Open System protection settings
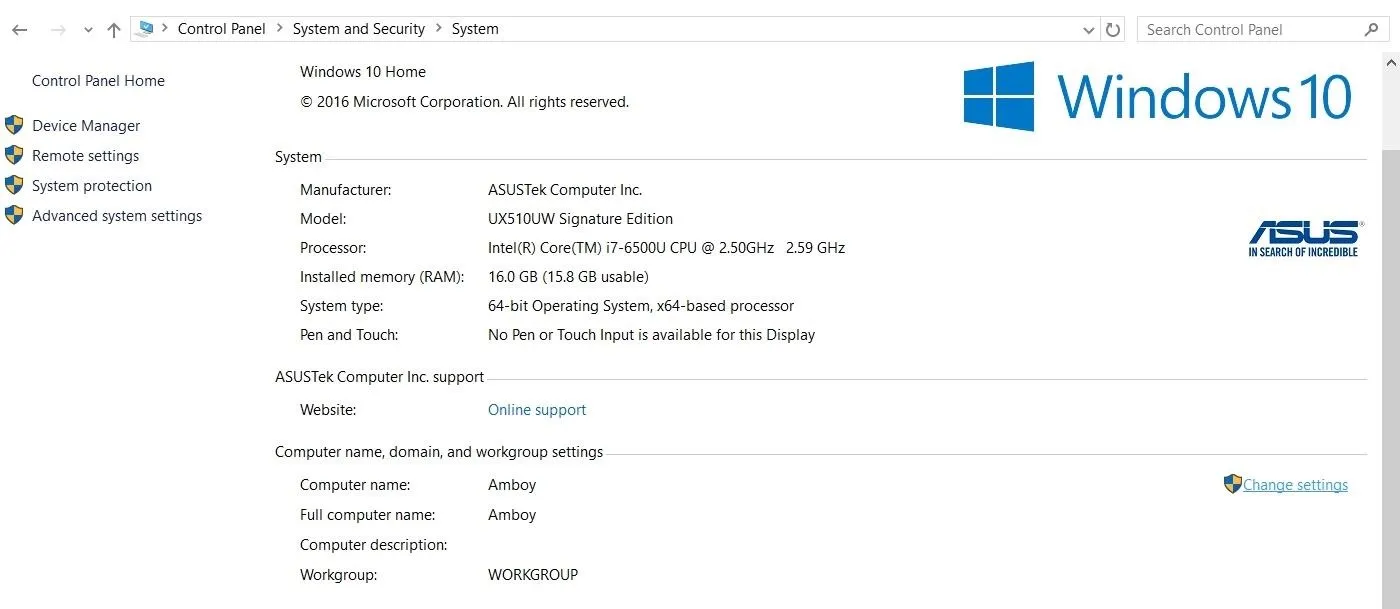Viewport: 1400px width, 609px height. click(x=92, y=186)
